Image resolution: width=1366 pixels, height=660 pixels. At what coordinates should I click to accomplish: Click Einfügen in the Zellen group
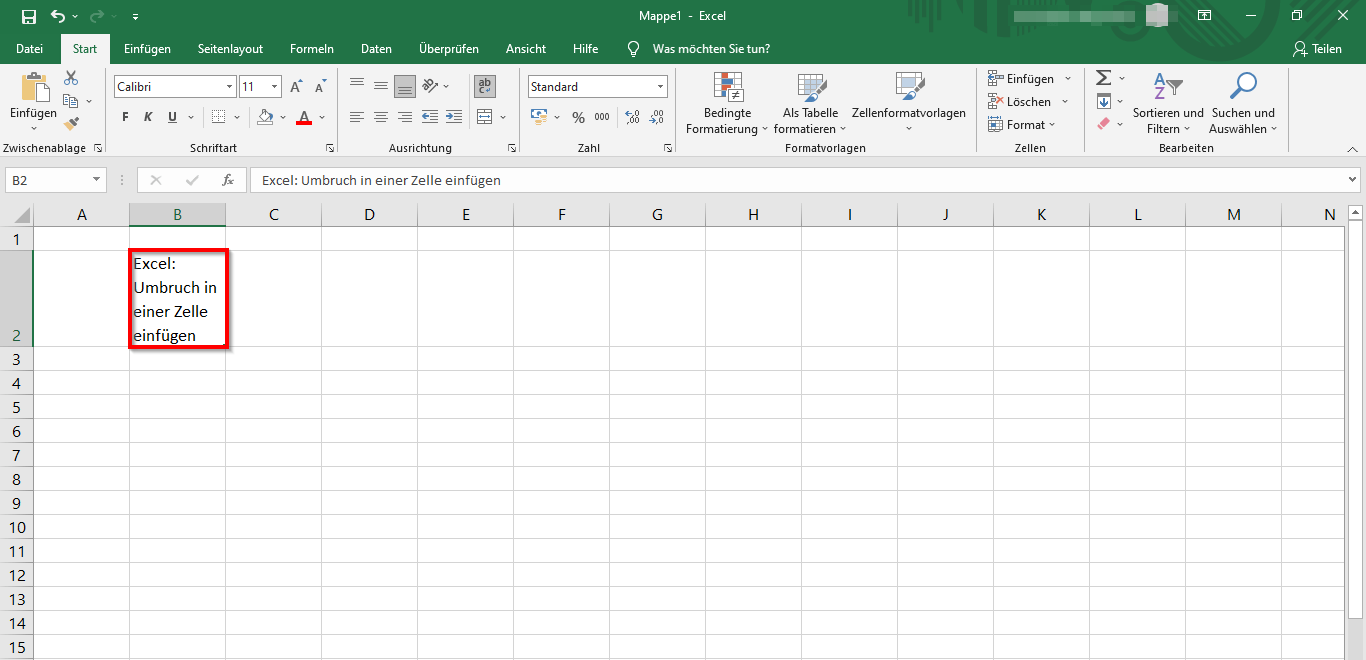pyautogui.click(x=1030, y=78)
